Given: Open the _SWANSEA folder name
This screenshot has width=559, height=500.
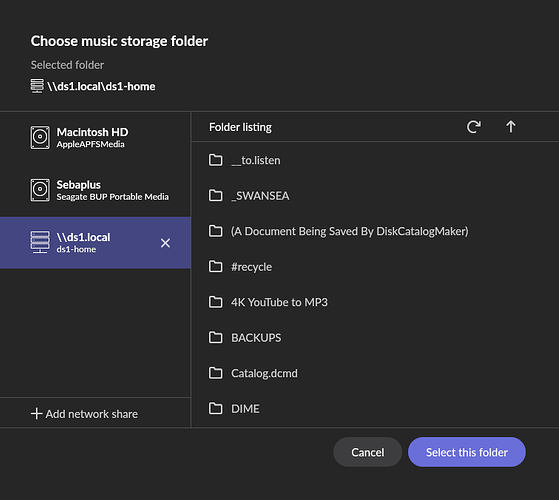Looking at the screenshot, I should (260, 196).
